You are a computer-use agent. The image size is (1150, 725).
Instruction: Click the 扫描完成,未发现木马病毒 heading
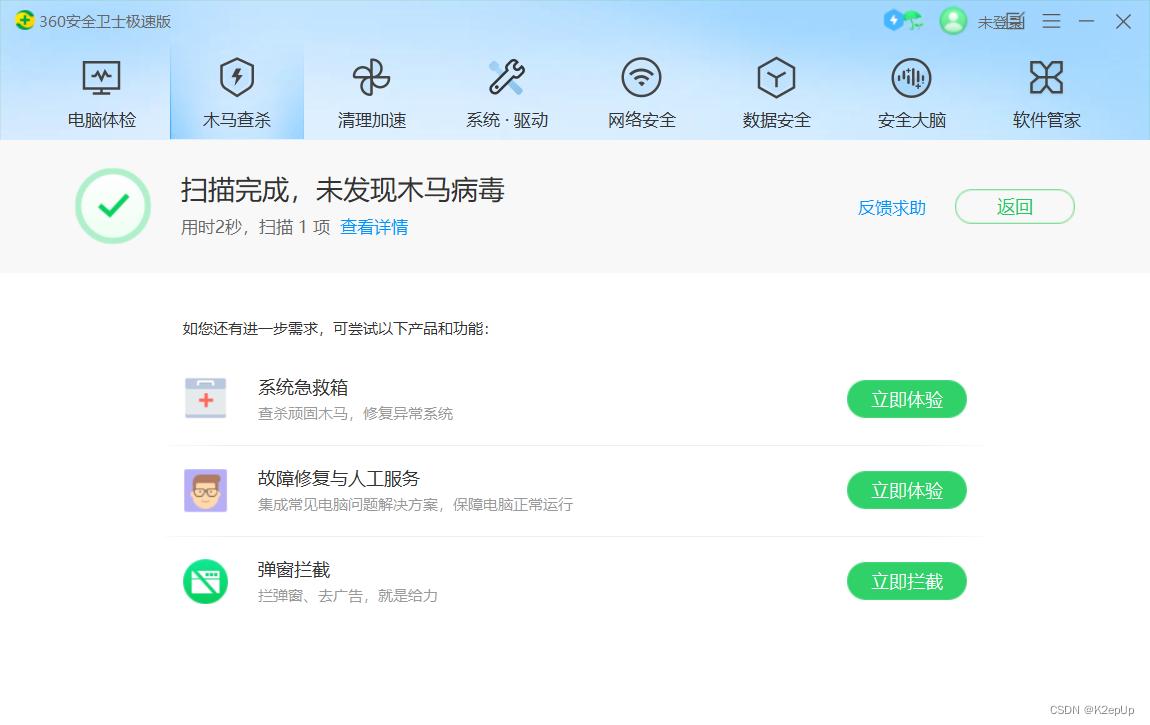[x=343, y=191]
